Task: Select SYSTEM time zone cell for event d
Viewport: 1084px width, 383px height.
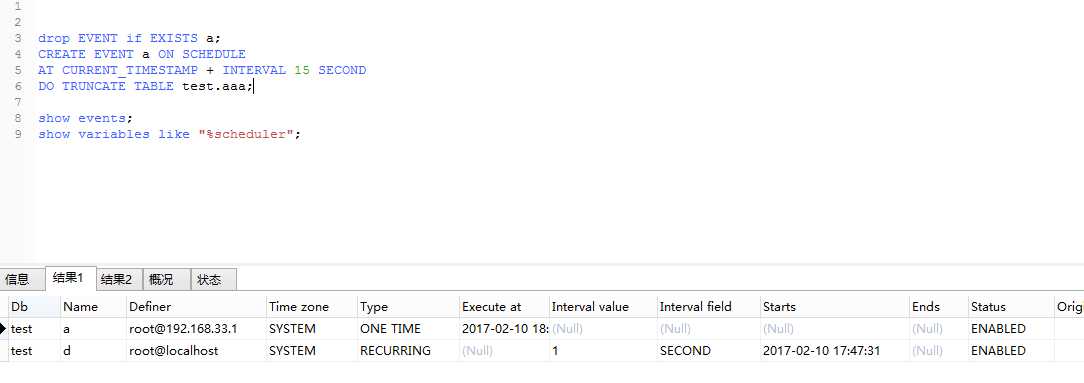Action: pyautogui.click(x=312, y=351)
